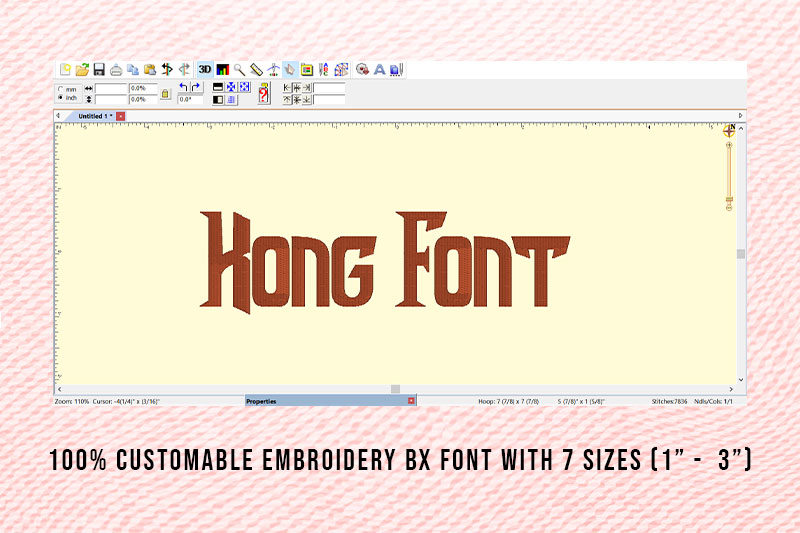Toggle the aspect ratio lock
This screenshot has width=800, height=533.
[x=165, y=94]
